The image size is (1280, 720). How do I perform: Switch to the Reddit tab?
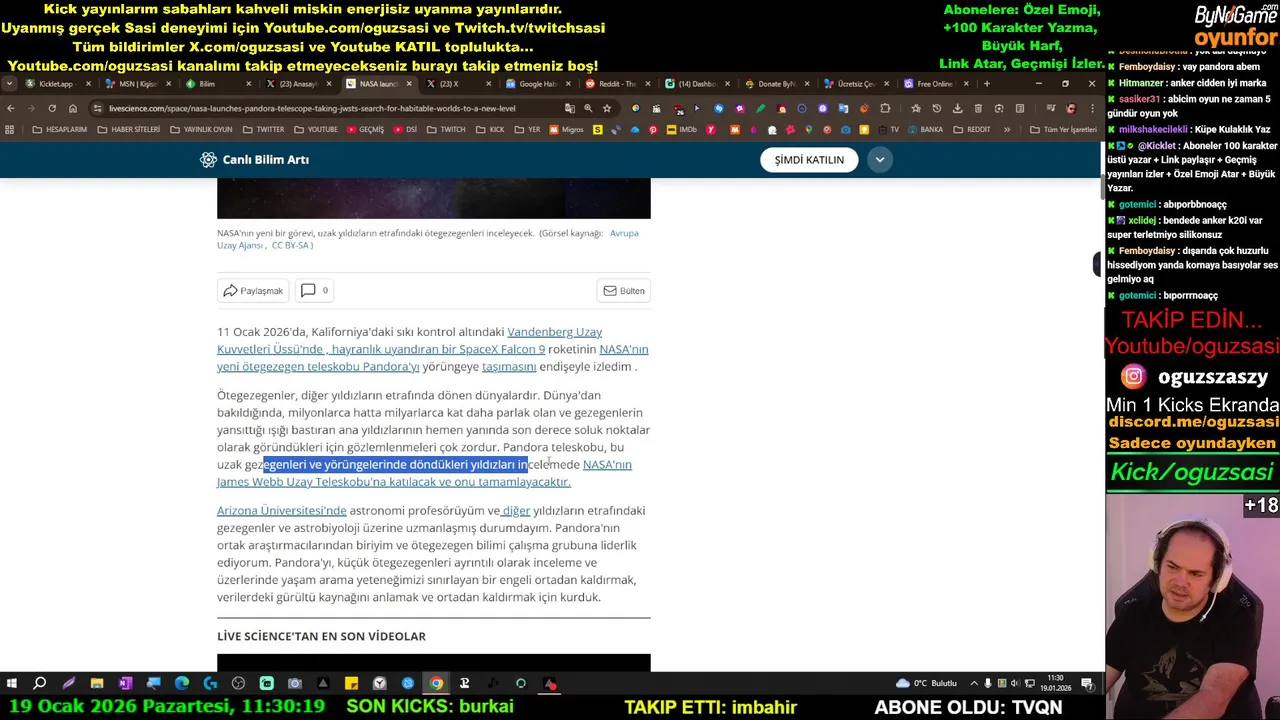click(x=617, y=84)
